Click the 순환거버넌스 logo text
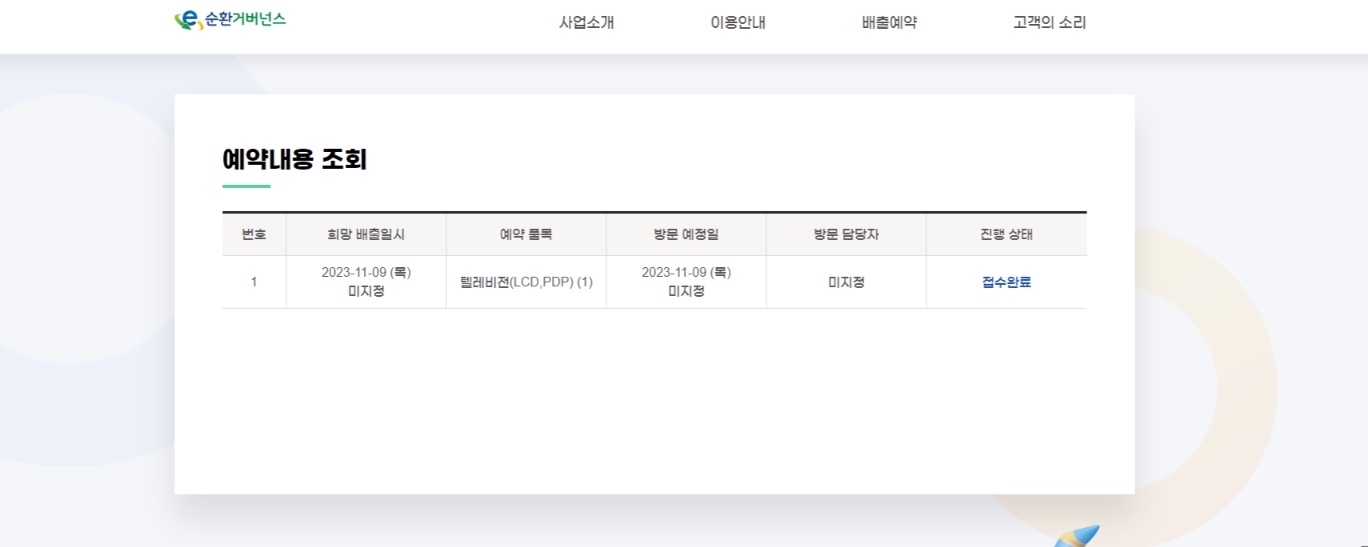The width and height of the screenshot is (1368, 547). pyautogui.click(x=245, y=20)
